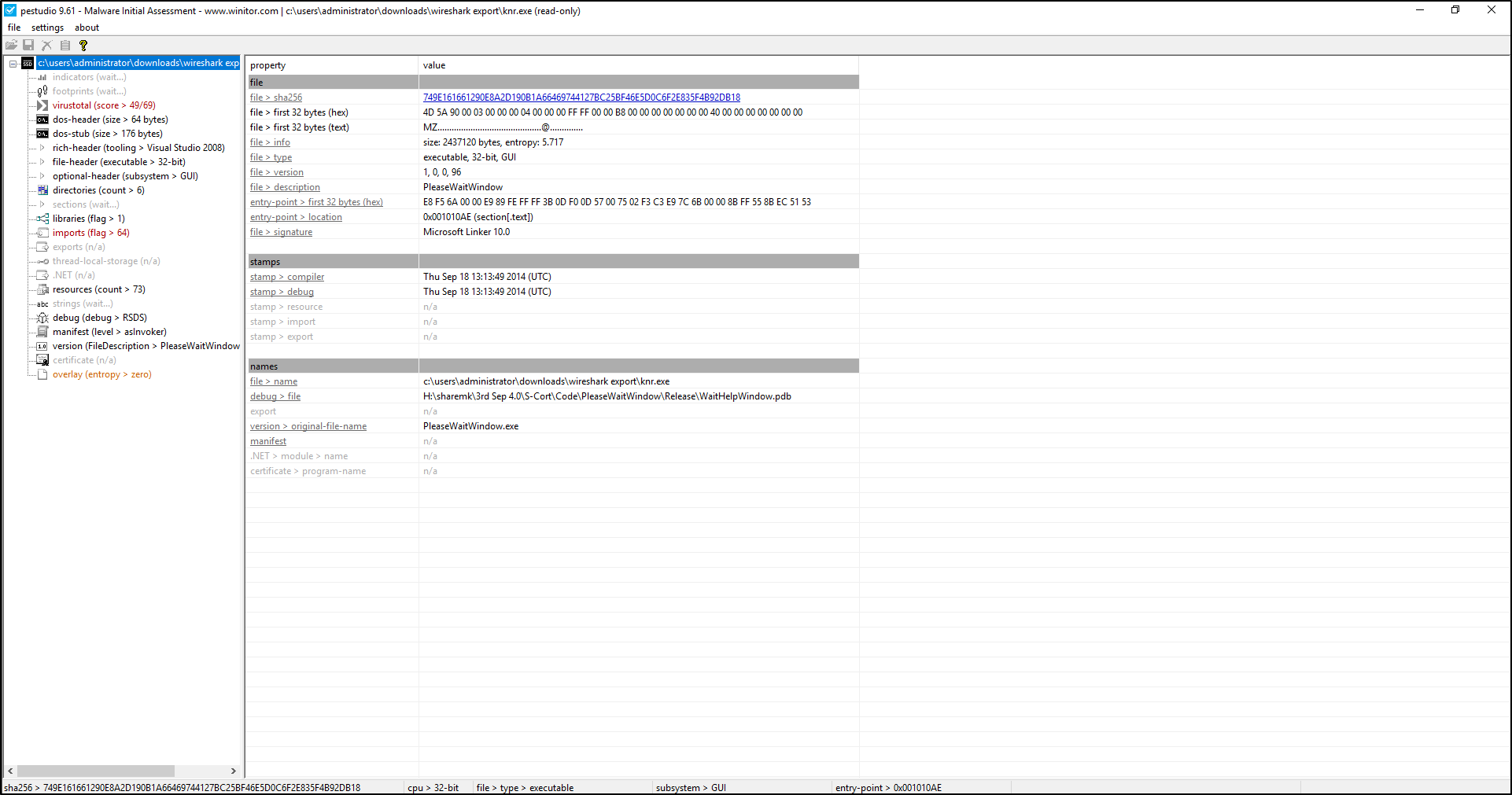This screenshot has width=1512, height=795.
Task: Select the SSD drive icon of the root node
Action: click(x=28, y=63)
